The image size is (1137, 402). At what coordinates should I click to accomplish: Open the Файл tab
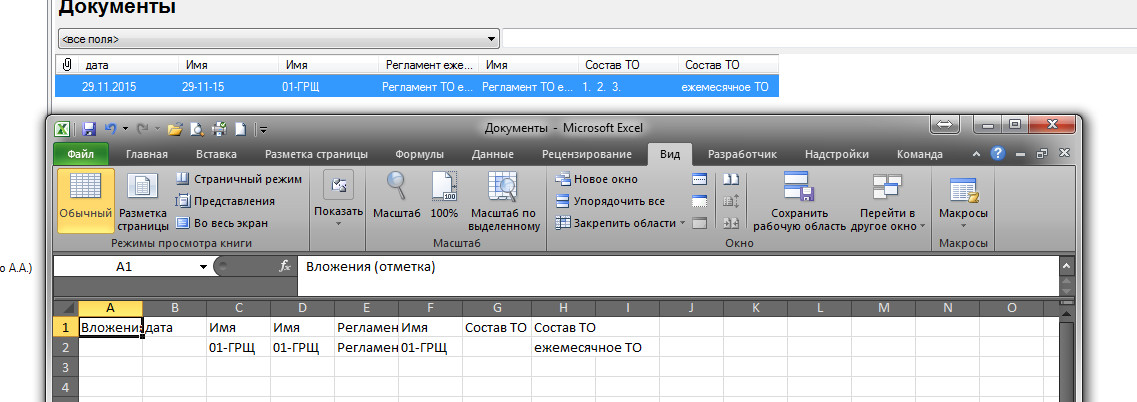81,154
